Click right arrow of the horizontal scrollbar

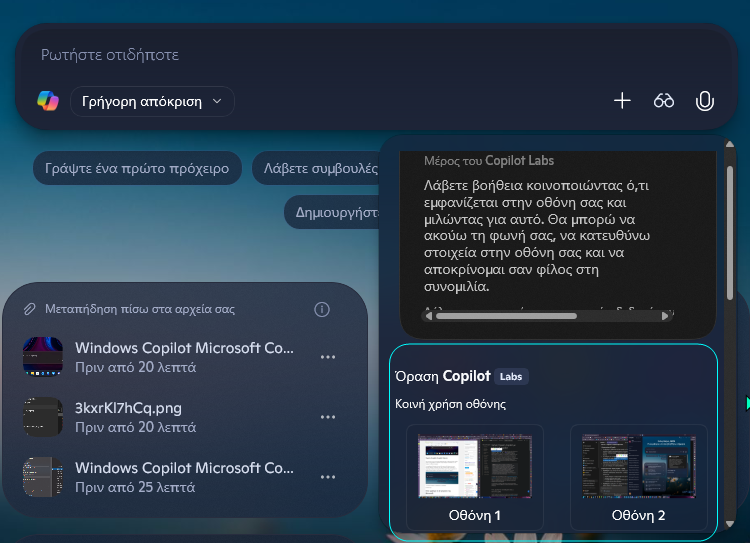click(x=667, y=316)
